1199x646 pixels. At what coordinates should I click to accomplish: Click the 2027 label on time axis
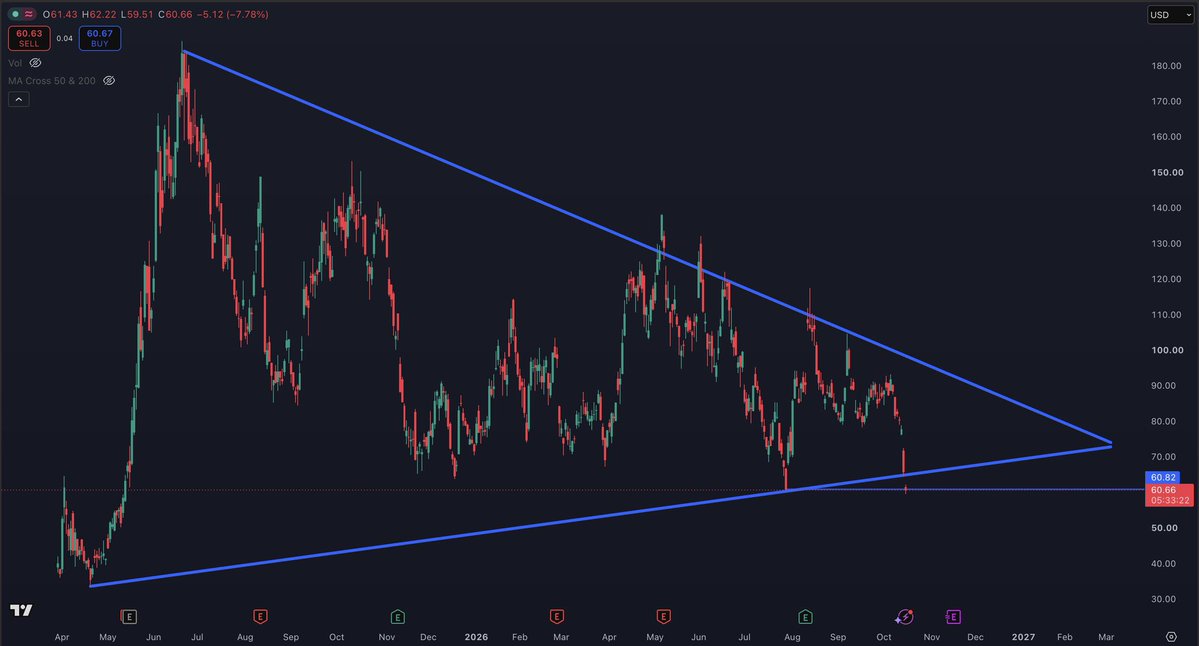pos(1023,637)
